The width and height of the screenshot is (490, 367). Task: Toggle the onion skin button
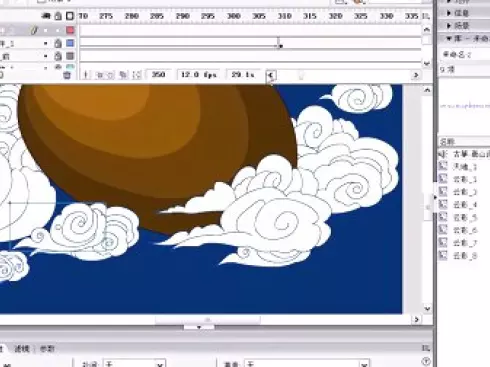[x=99, y=75]
